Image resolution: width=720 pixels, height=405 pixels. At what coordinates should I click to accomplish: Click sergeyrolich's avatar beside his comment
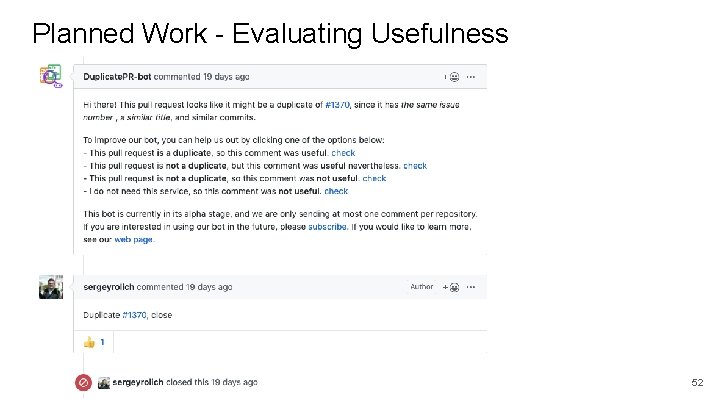click(50, 288)
